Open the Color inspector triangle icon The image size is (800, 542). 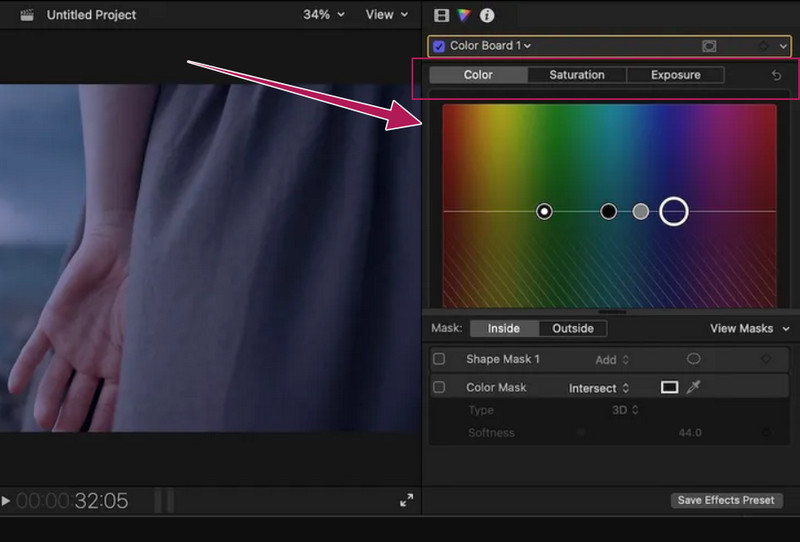click(x=464, y=15)
